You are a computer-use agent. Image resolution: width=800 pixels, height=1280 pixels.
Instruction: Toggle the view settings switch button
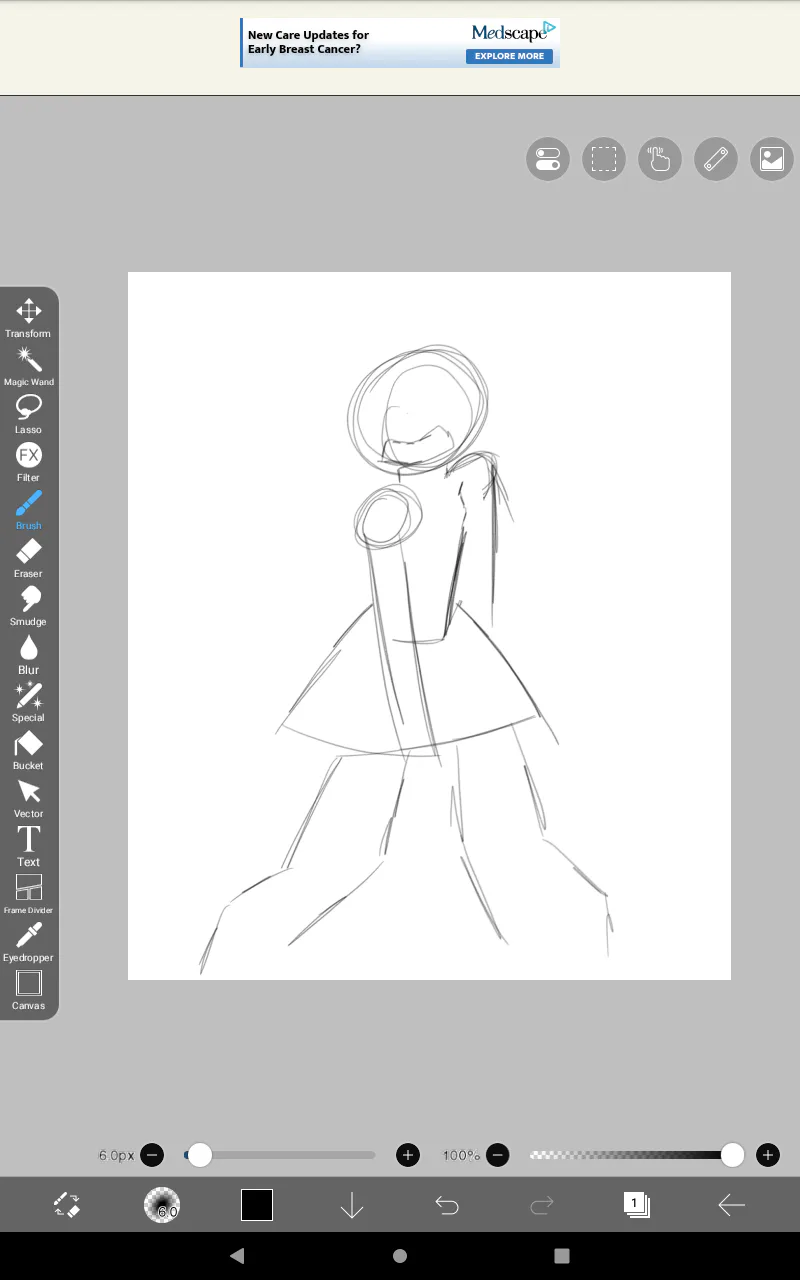[x=548, y=159]
